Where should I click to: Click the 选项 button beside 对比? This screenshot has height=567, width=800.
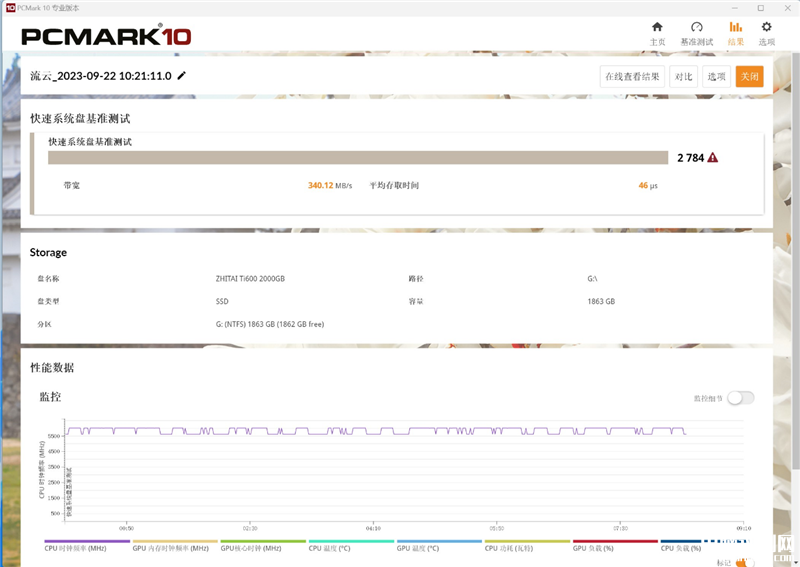pyautogui.click(x=716, y=77)
